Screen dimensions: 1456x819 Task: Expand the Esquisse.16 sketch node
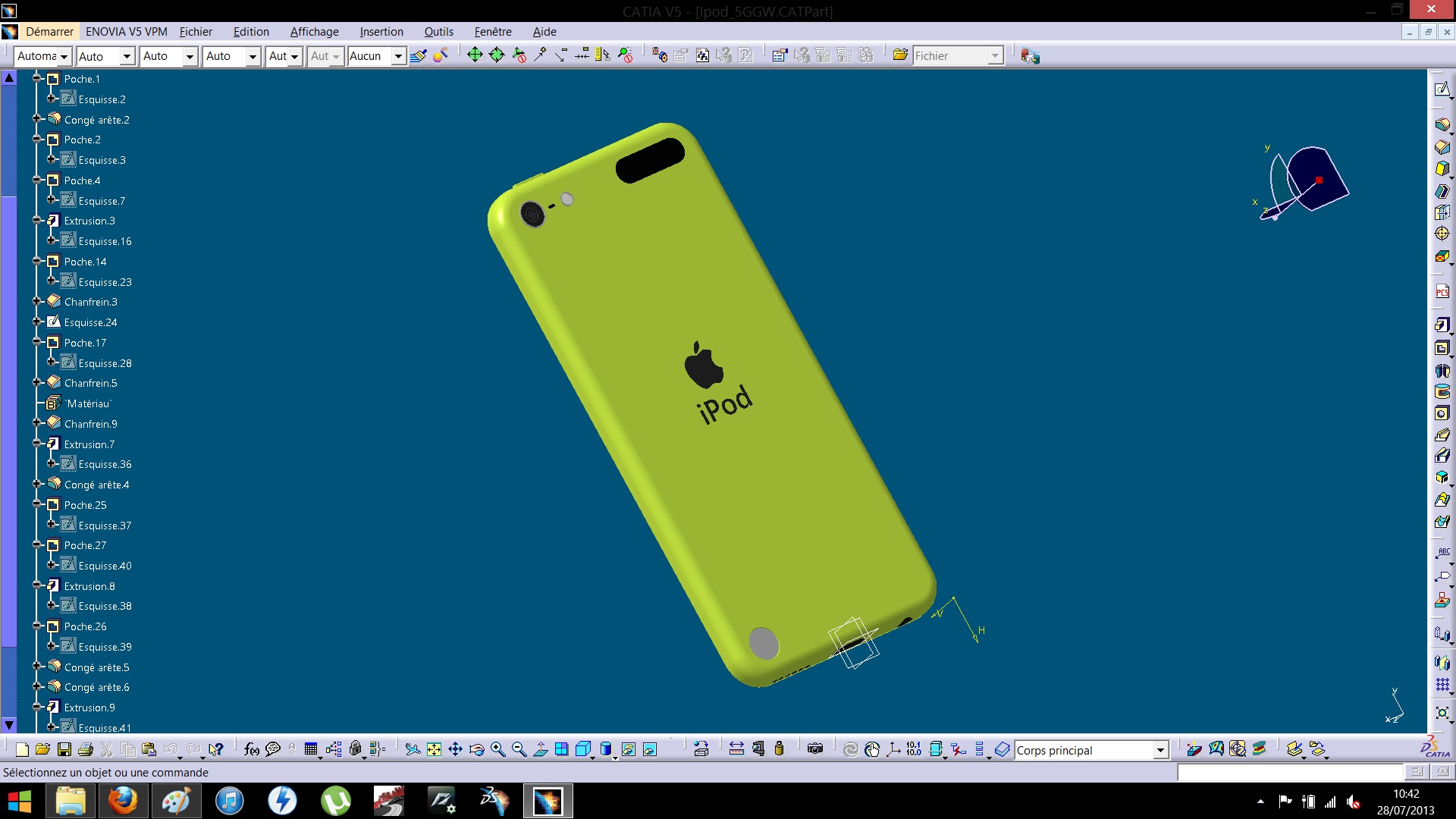click(51, 240)
